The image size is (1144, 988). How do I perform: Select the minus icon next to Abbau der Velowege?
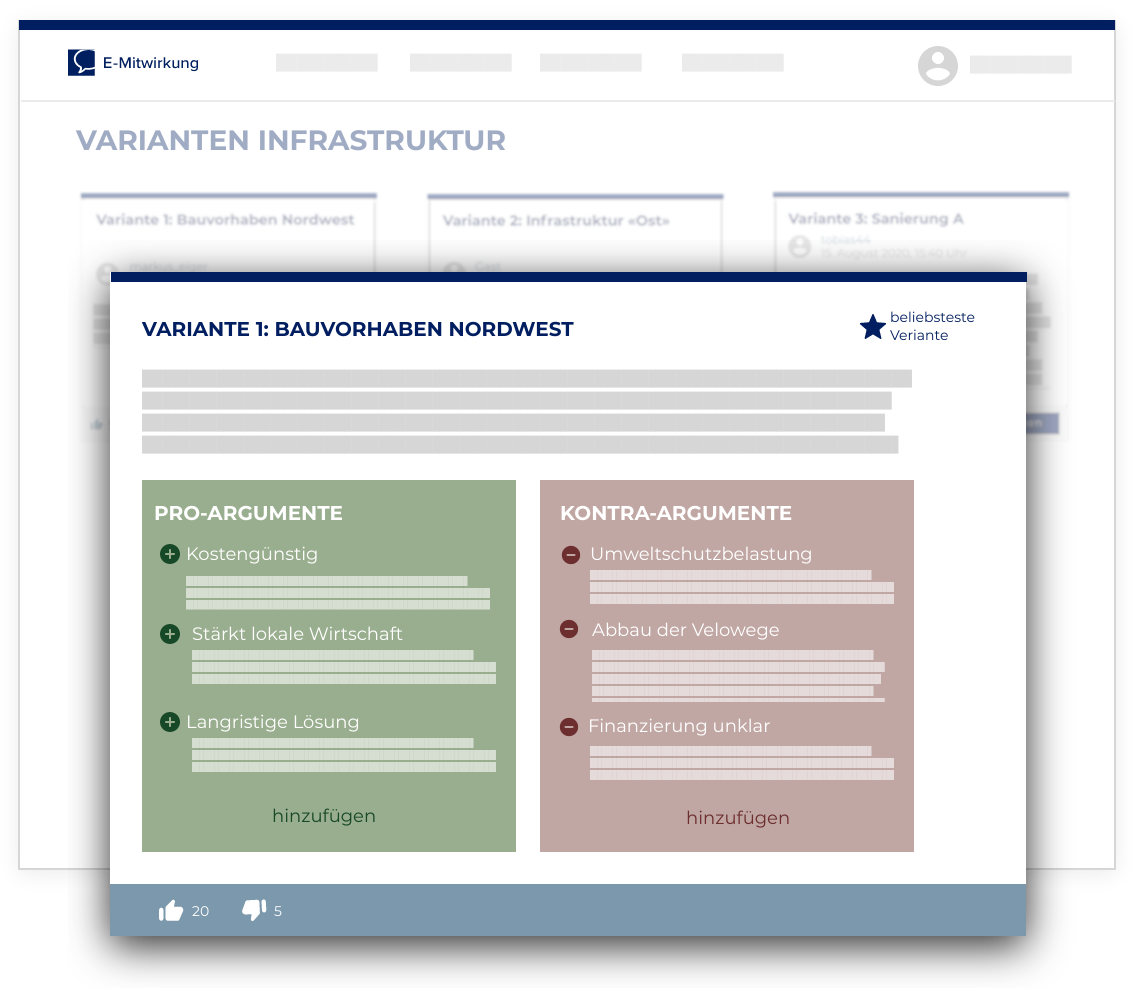pyautogui.click(x=569, y=629)
